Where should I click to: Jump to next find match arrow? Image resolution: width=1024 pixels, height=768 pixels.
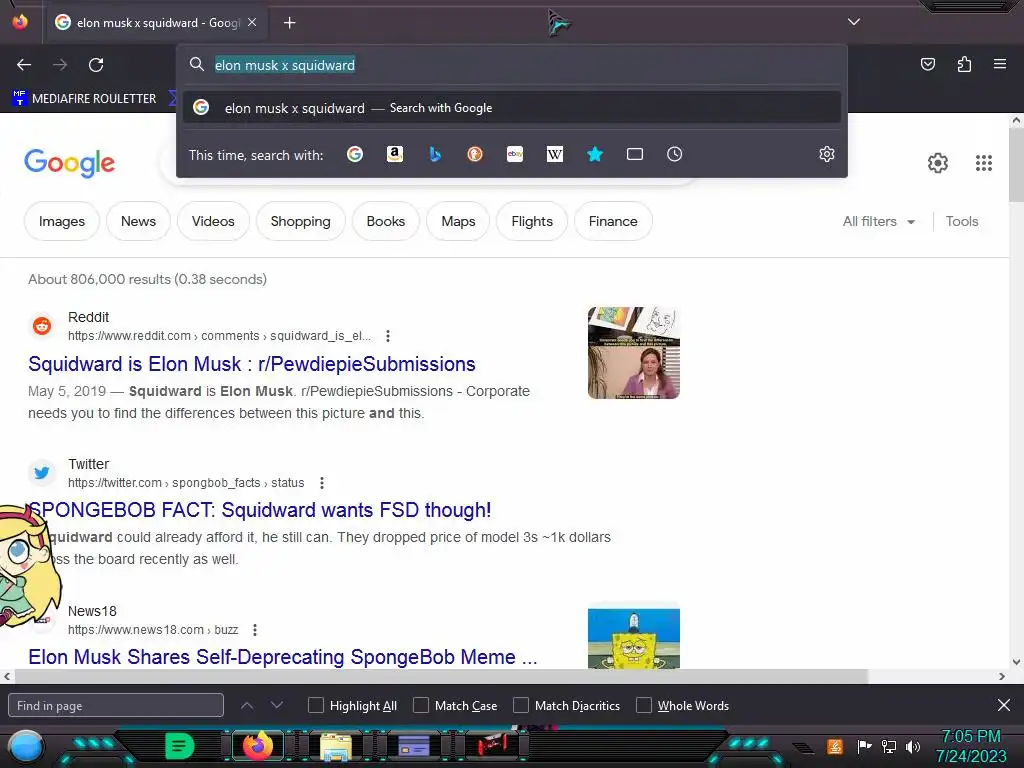[277, 705]
